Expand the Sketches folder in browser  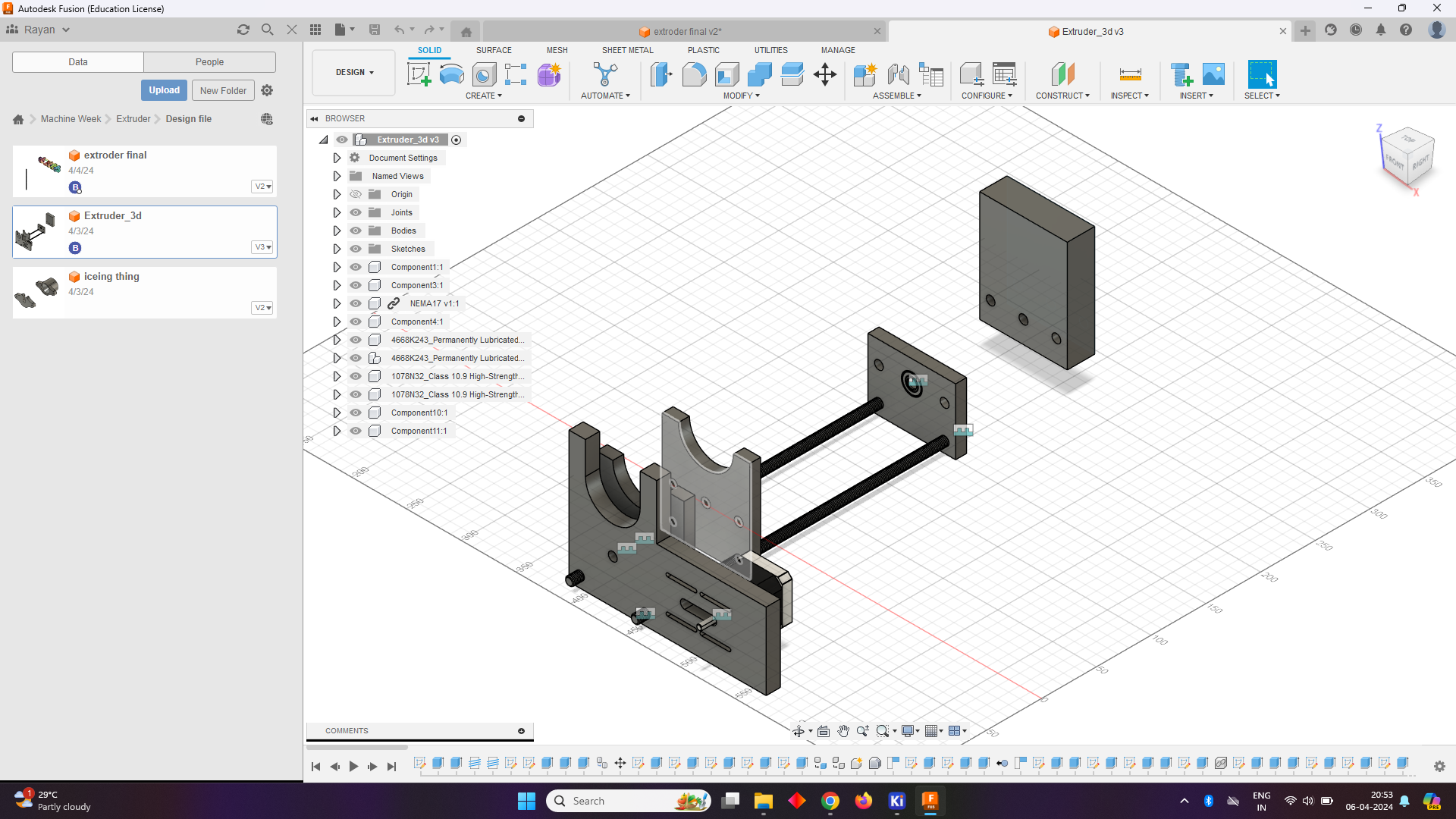click(337, 249)
